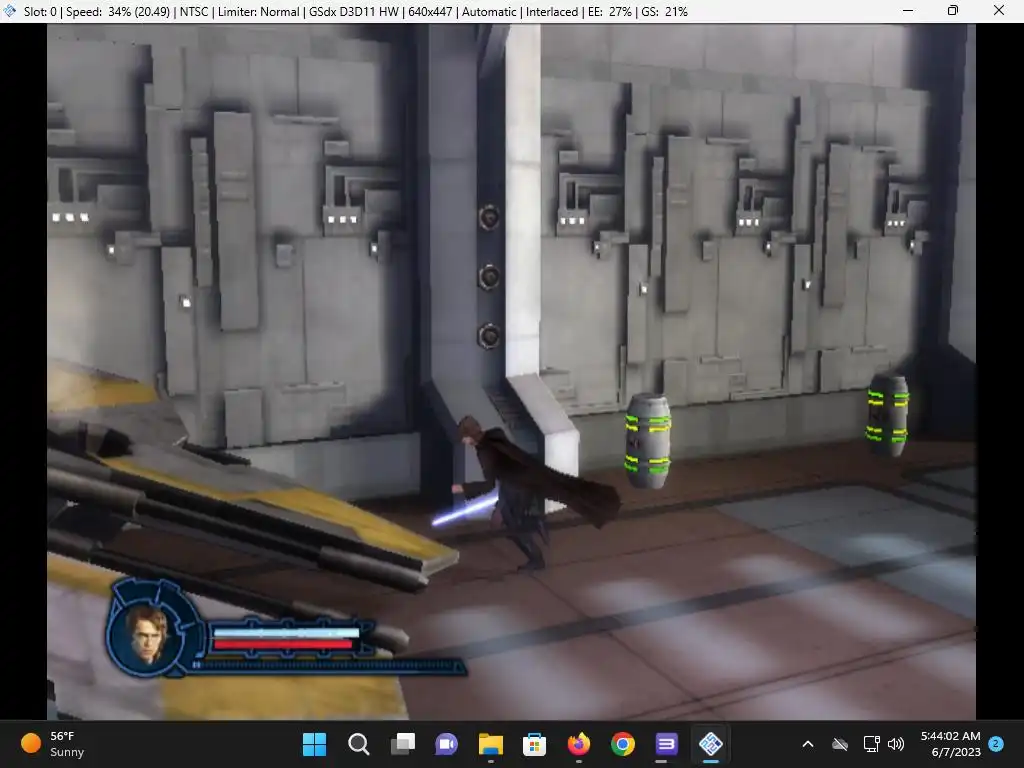
Task: Show hidden system tray icons
Action: click(808, 744)
